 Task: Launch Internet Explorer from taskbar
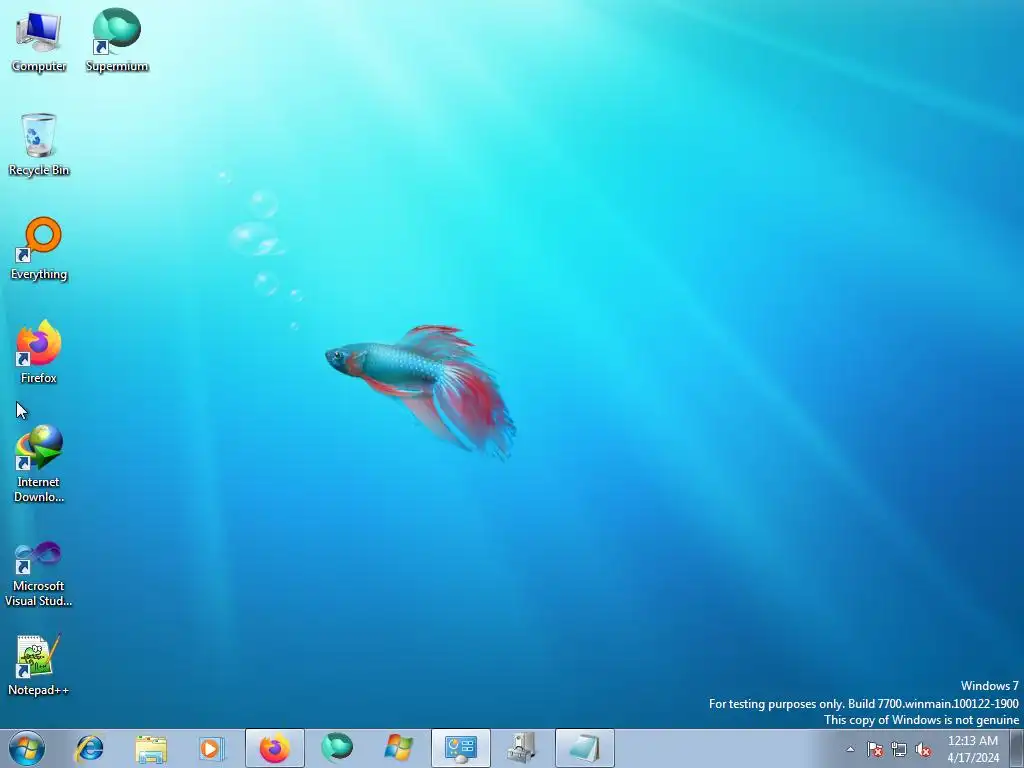89,748
